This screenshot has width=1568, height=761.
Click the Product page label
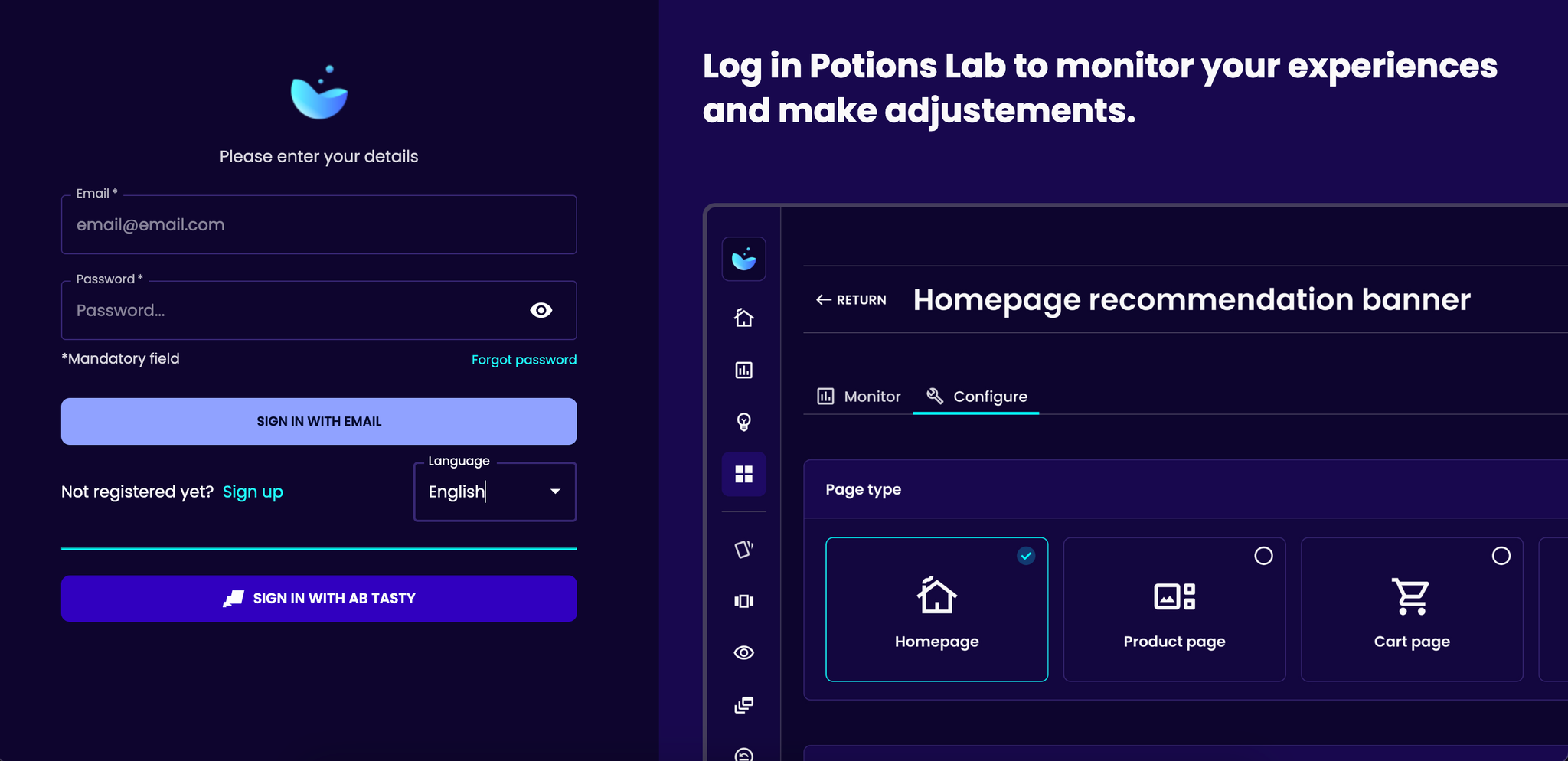point(1174,642)
